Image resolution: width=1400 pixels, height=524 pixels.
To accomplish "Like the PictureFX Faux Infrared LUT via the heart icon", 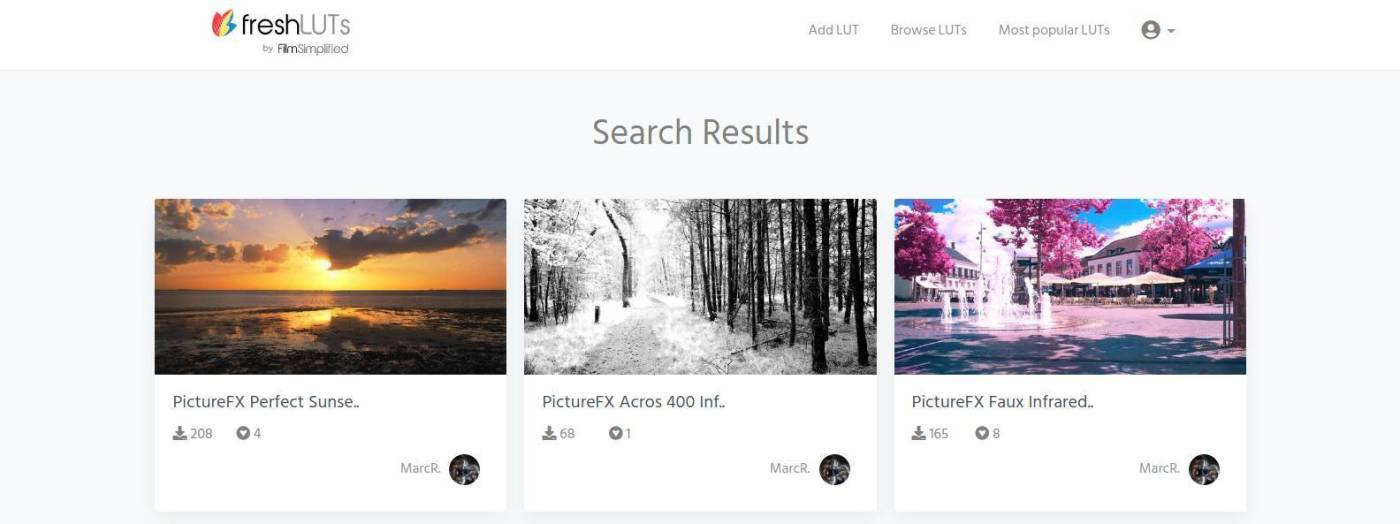I will pyautogui.click(x=982, y=433).
